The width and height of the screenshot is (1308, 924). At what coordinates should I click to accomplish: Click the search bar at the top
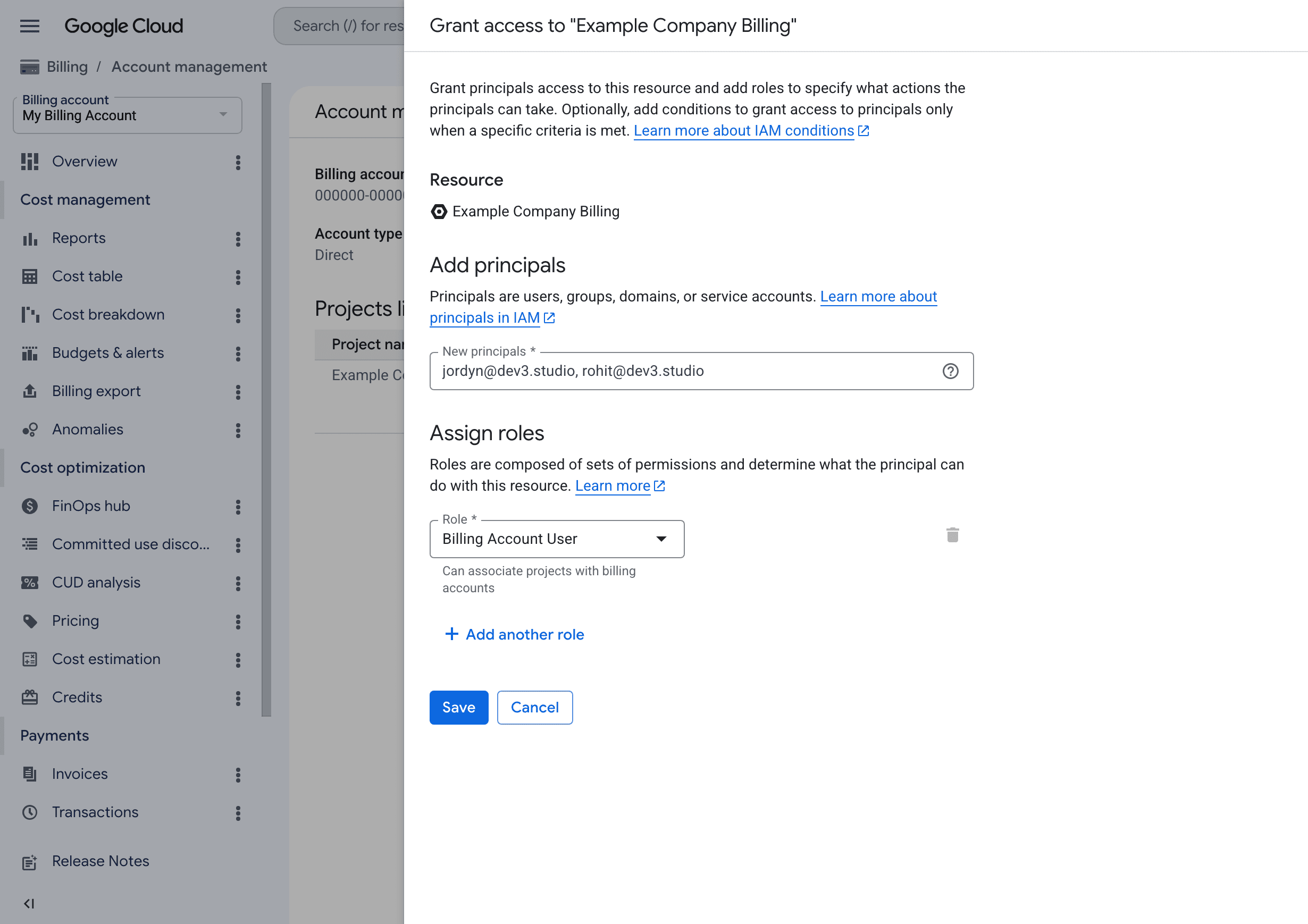(x=339, y=26)
